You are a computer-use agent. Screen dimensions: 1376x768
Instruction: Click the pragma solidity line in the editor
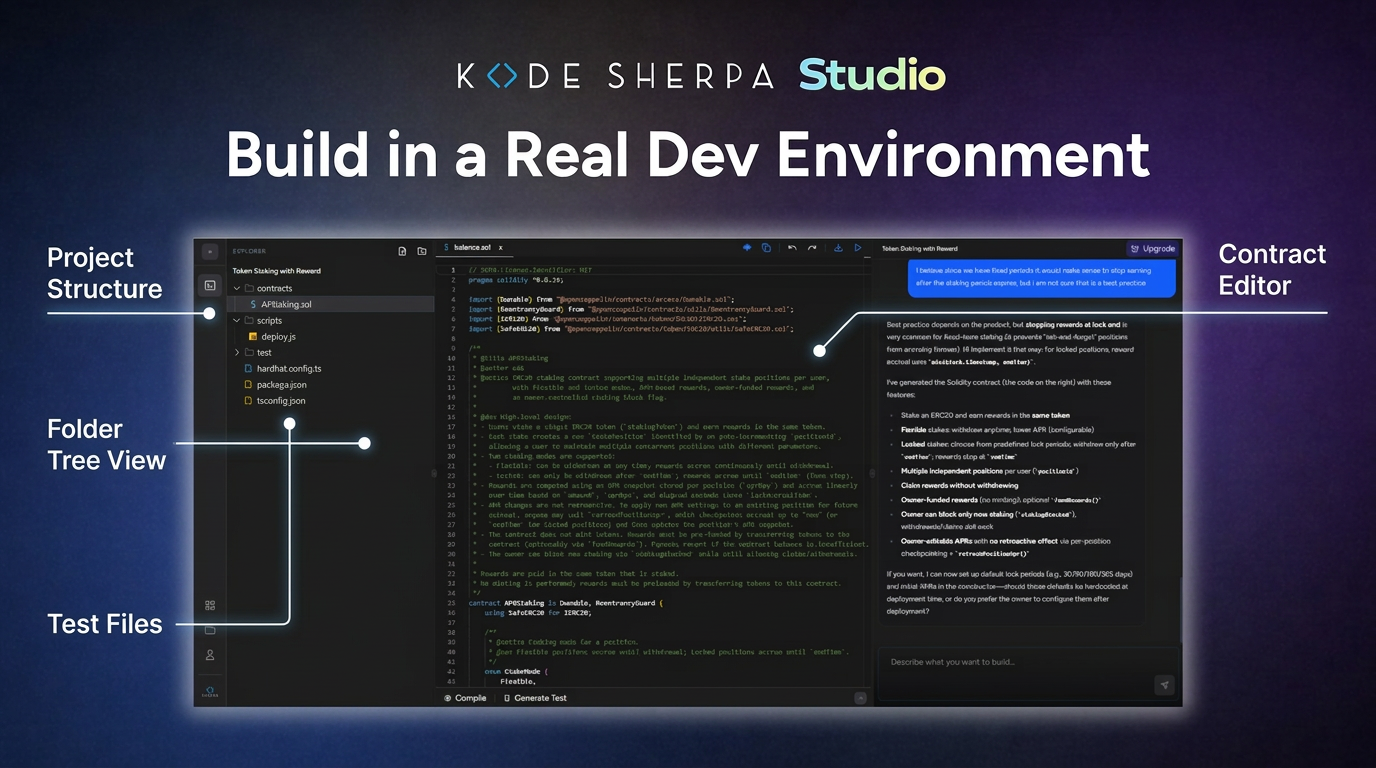pyautogui.click(x=515, y=280)
